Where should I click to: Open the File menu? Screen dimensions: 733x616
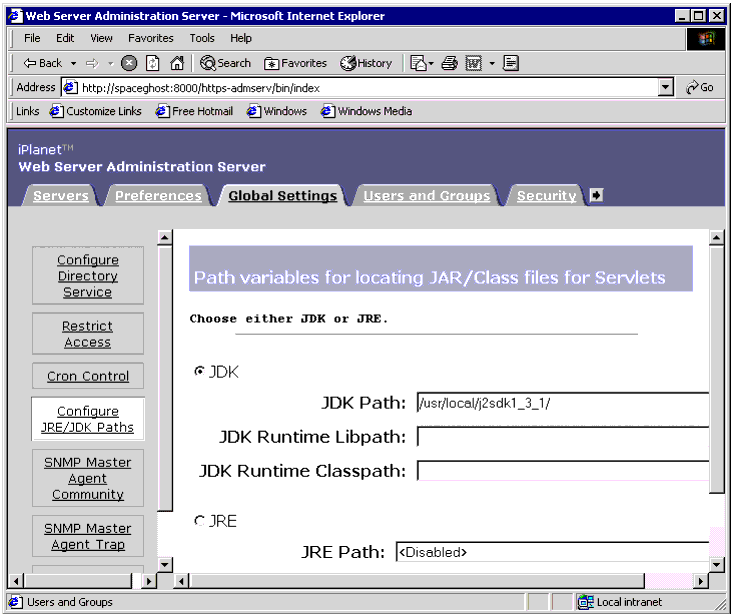point(32,38)
